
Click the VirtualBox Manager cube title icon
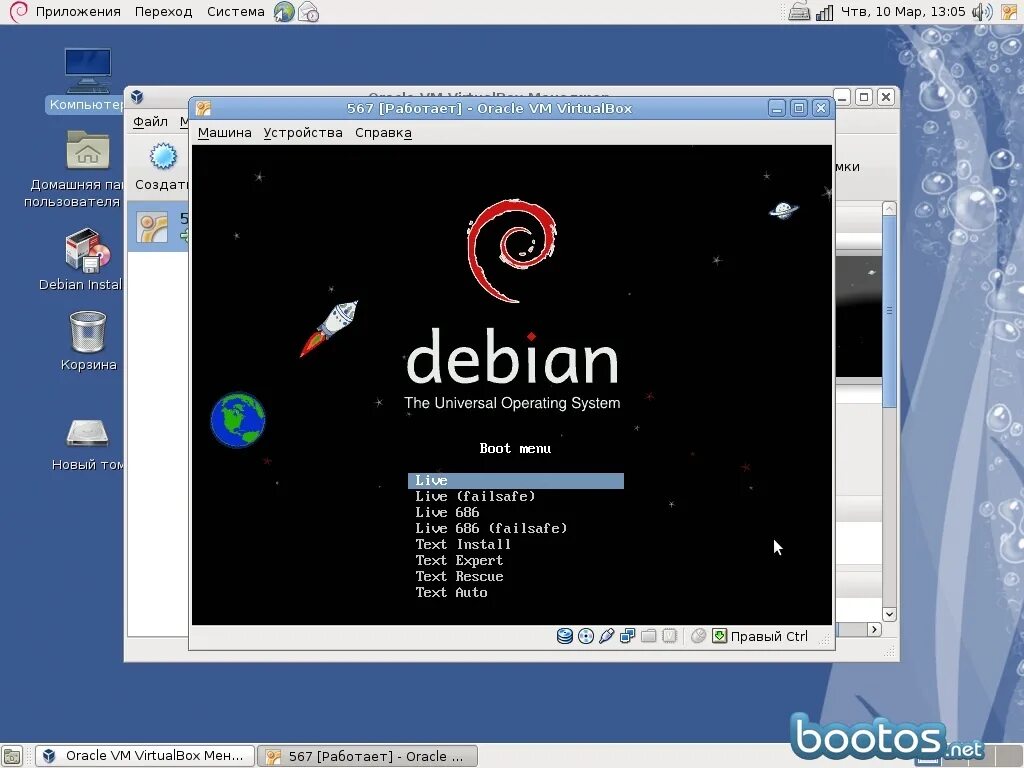pos(136,97)
